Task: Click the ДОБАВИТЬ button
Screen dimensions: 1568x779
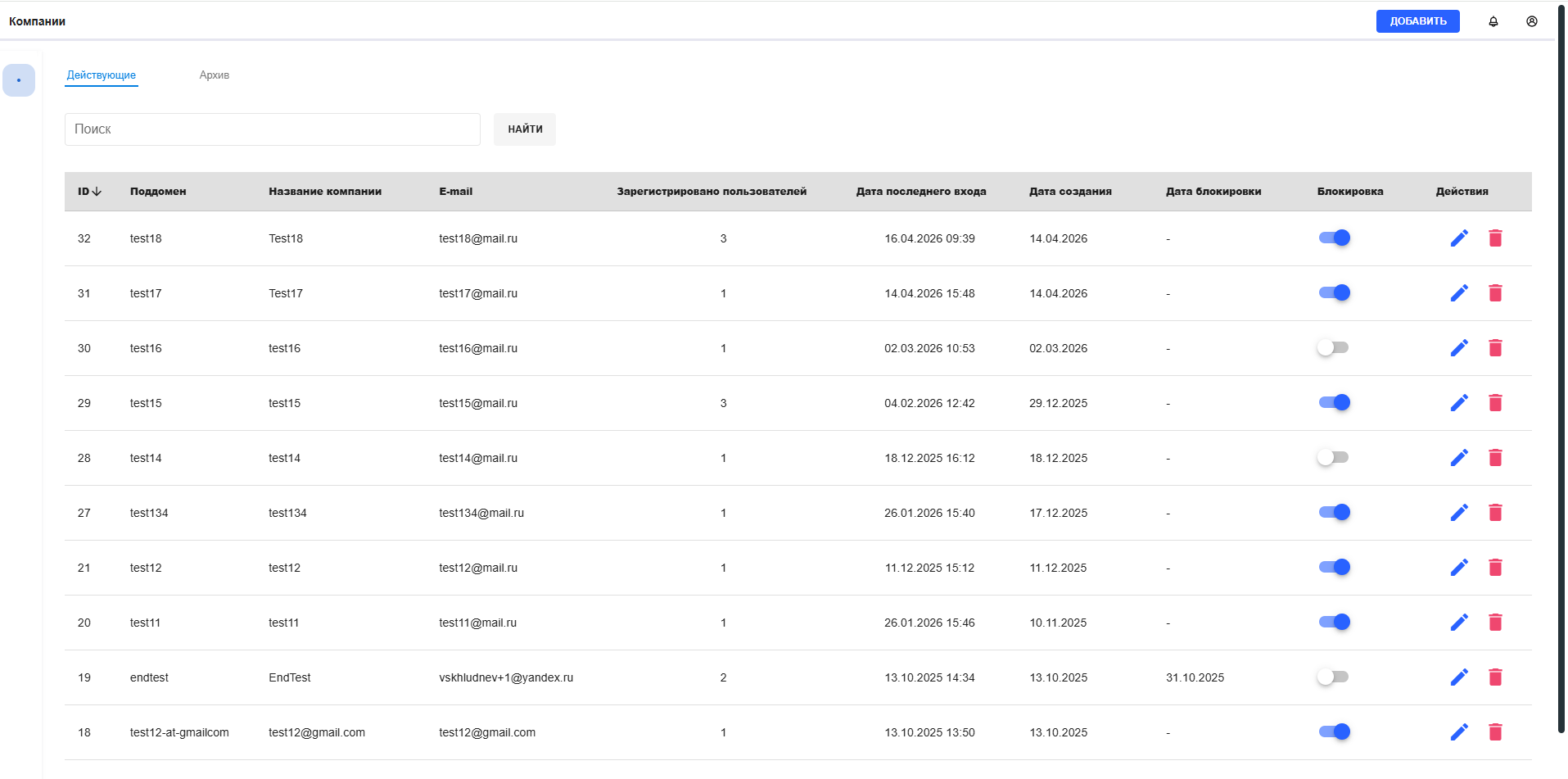Action: (1418, 21)
